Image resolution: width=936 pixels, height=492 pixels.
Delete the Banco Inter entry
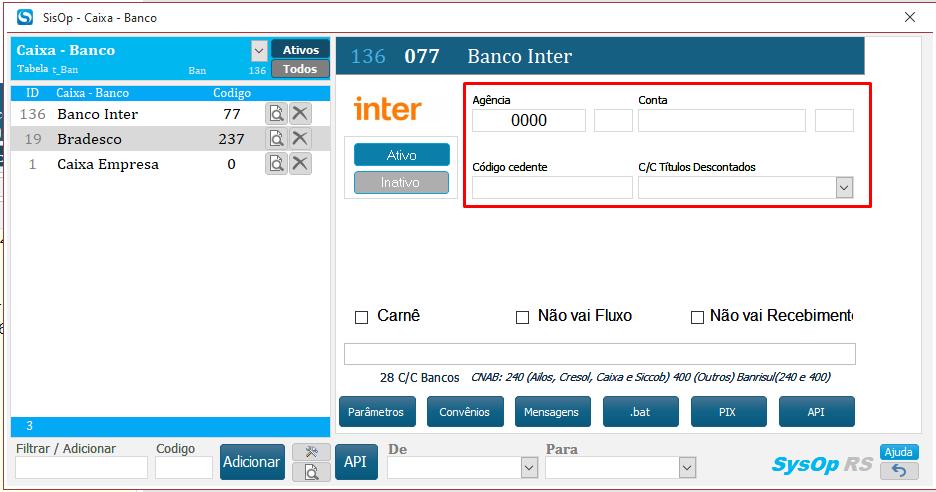pos(300,114)
